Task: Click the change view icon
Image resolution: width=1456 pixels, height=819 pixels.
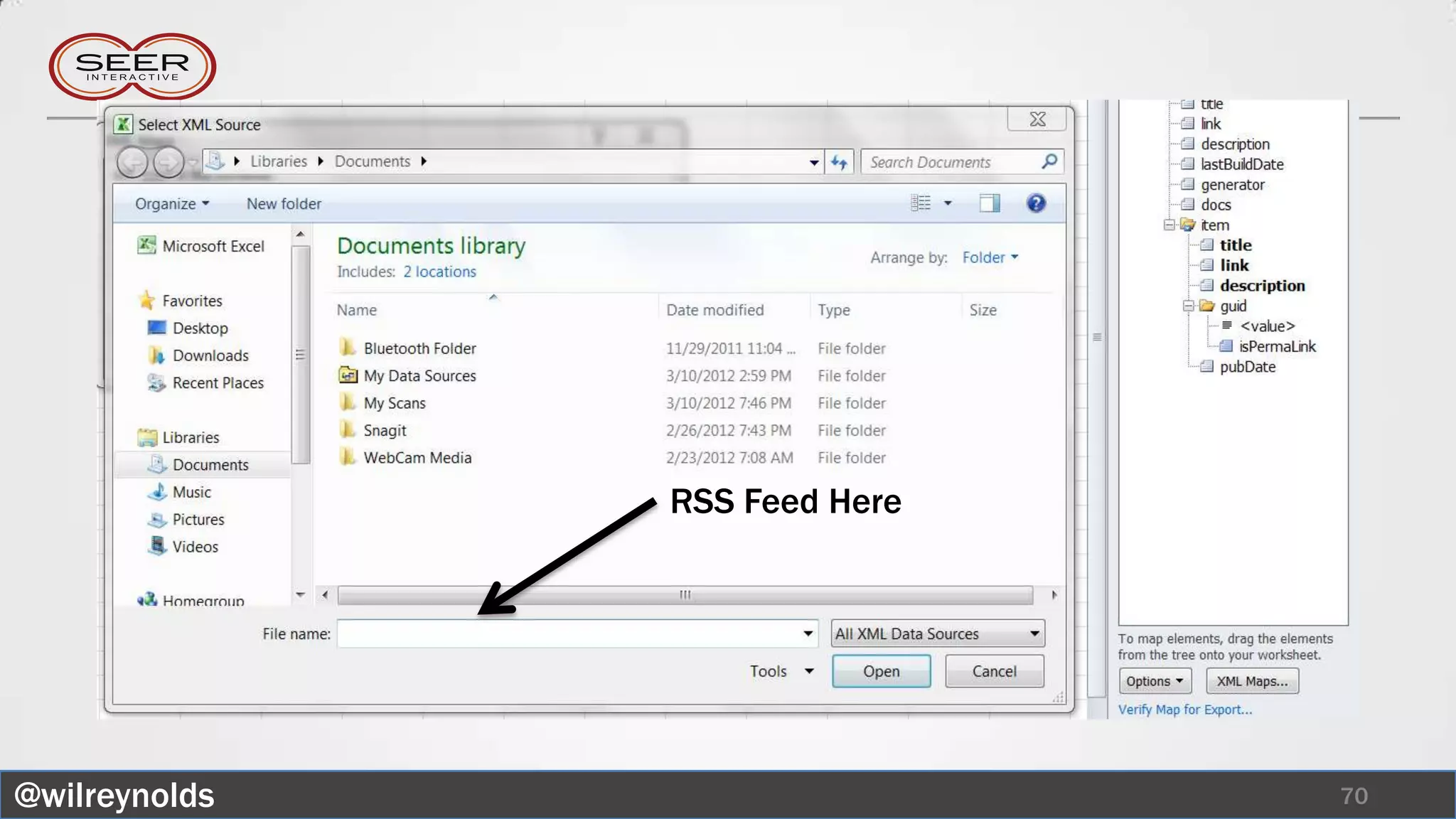Action: tap(921, 204)
